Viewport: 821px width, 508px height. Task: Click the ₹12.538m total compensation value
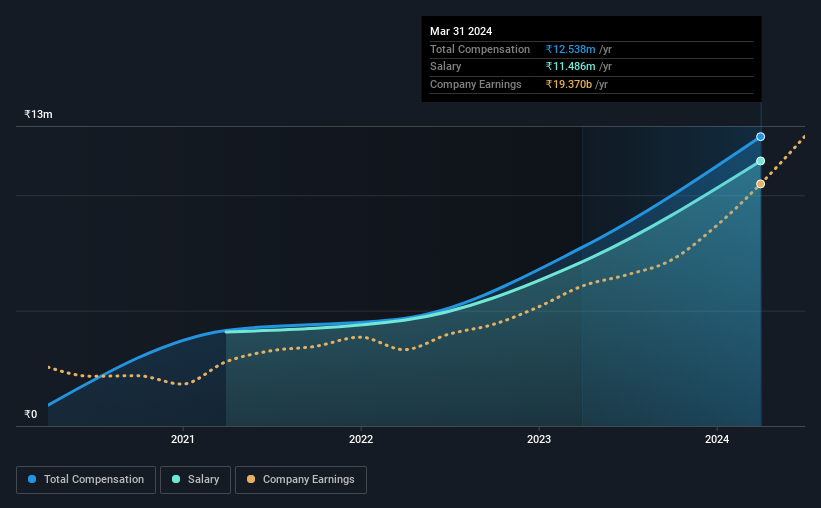point(570,49)
